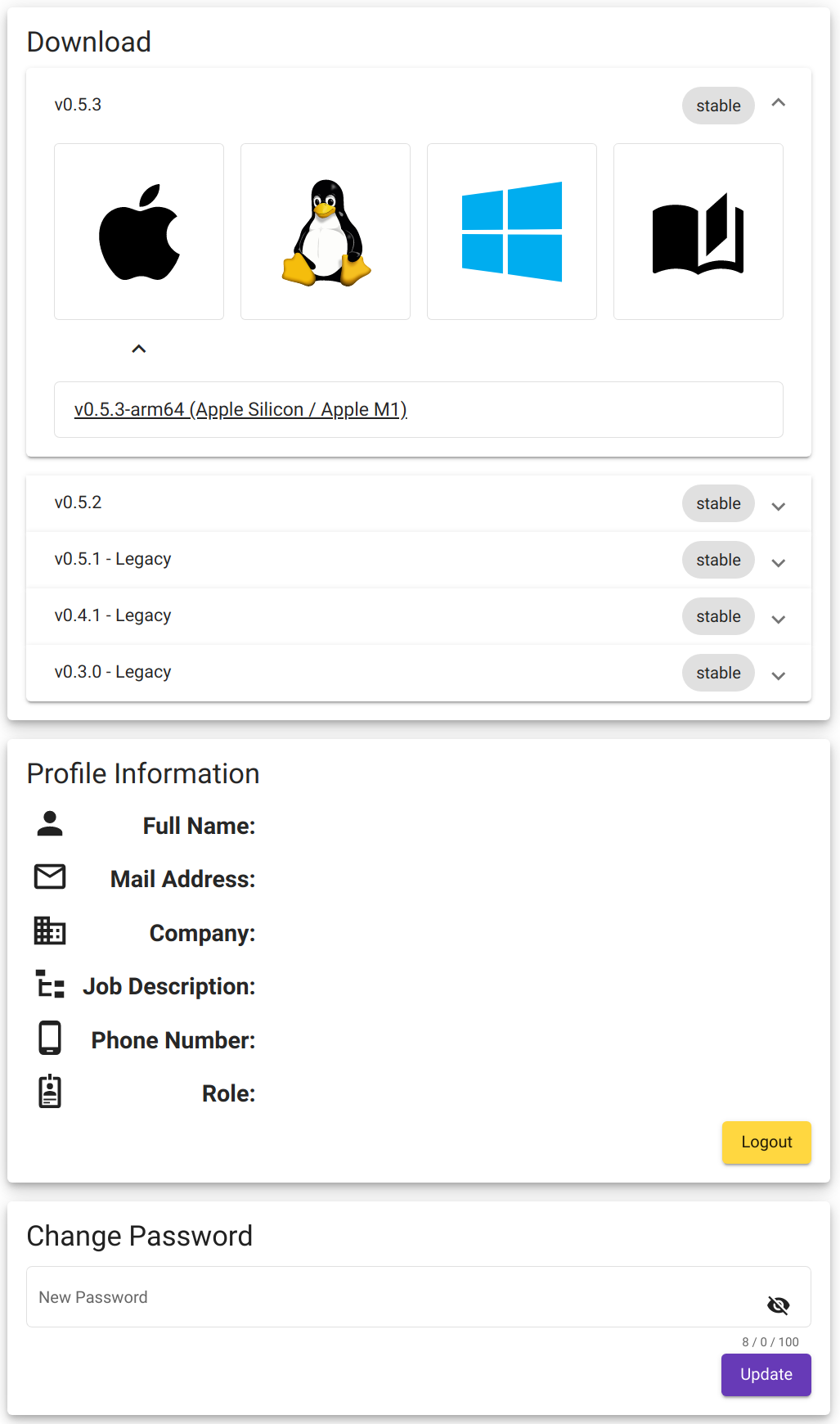Focus the New Password input field
The image size is (840, 1424).
tap(393, 1297)
